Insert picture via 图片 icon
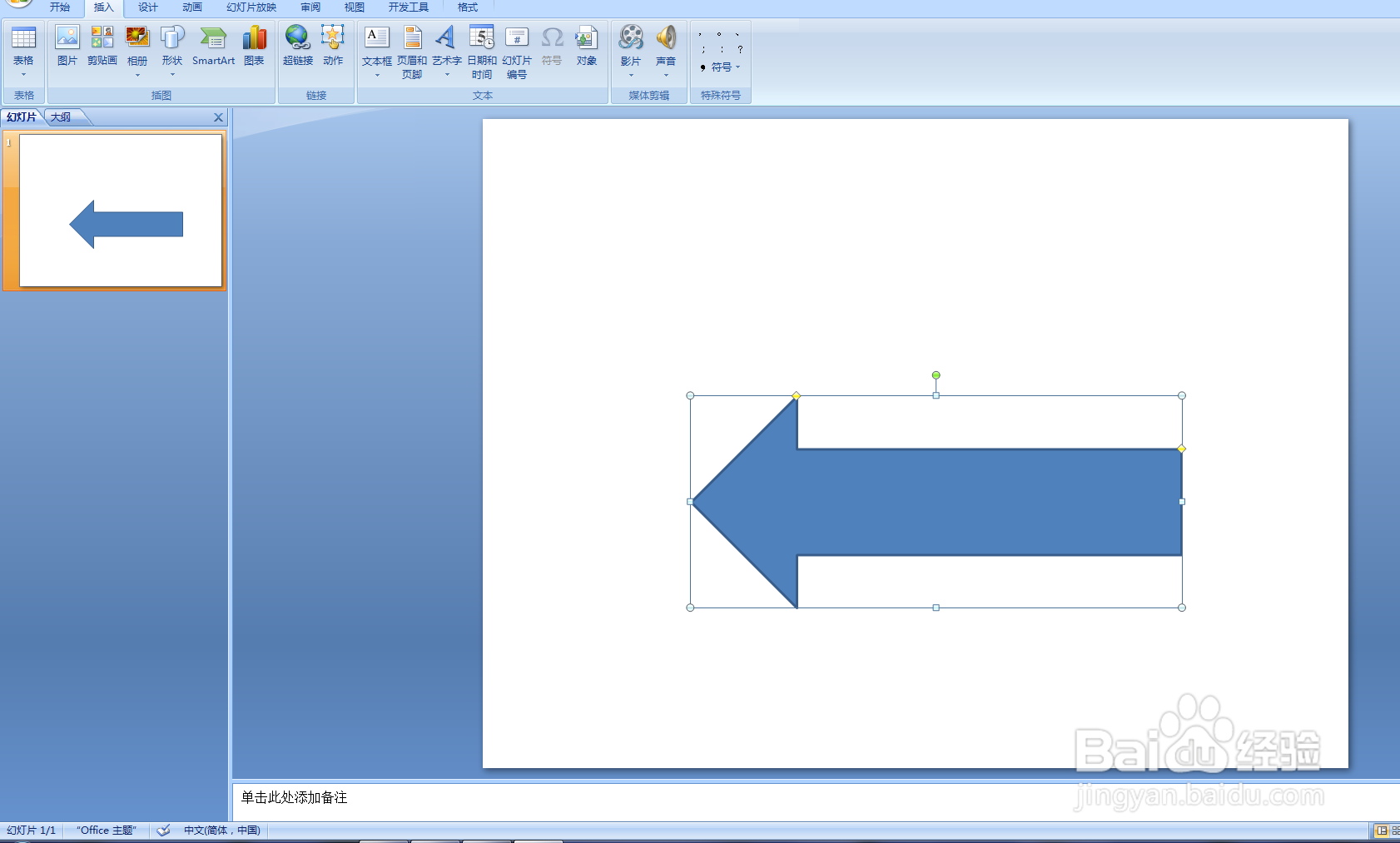Viewport: 1400px width, 843px height. pyautogui.click(x=67, y=37)
